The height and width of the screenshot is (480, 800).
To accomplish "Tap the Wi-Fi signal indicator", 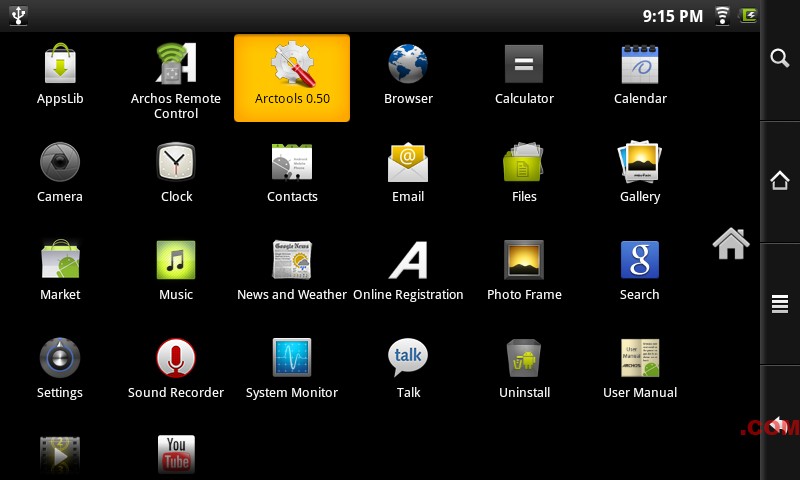I will (x=722, y=15).
